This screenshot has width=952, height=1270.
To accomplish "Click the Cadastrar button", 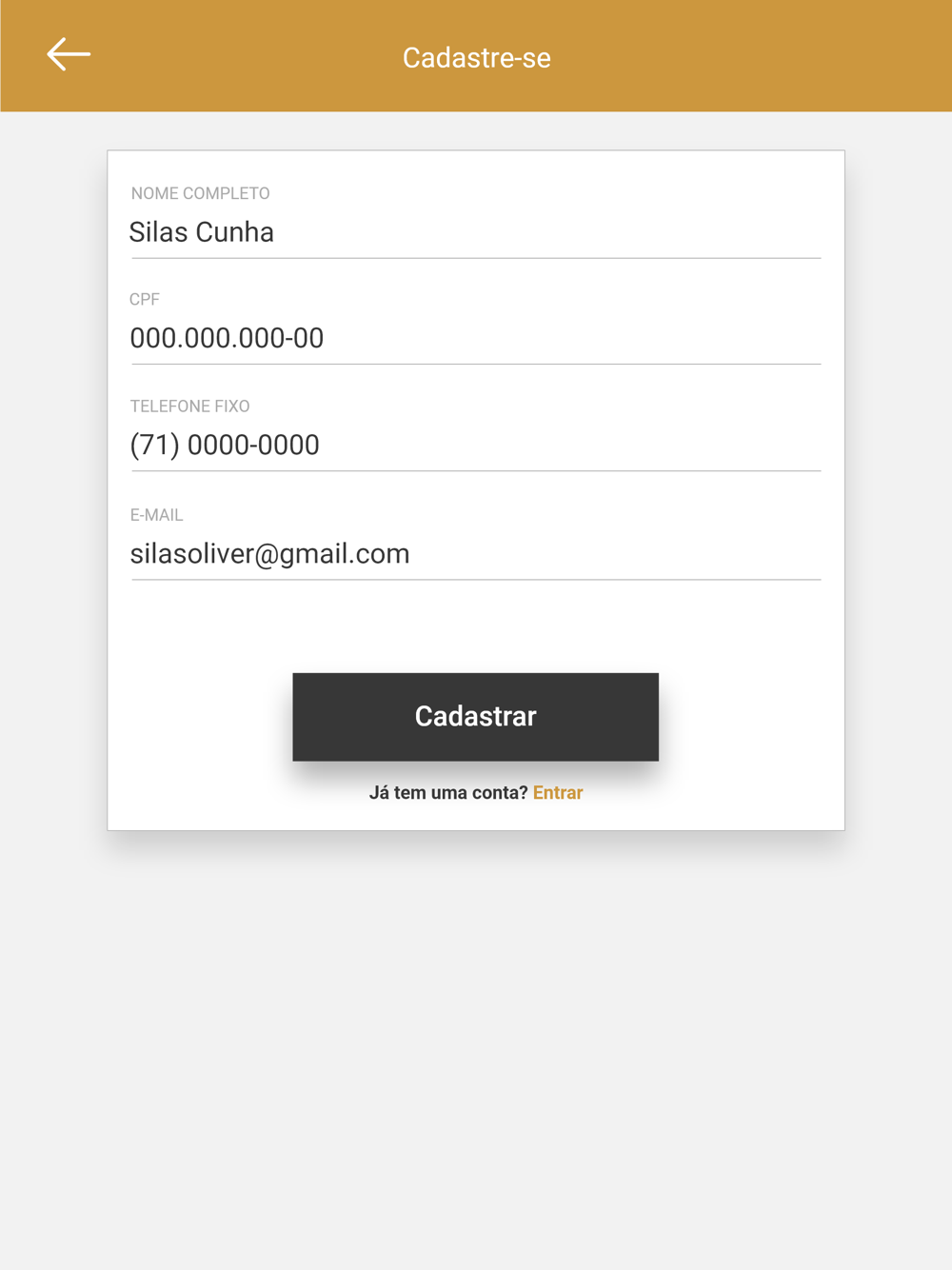I will tap(475, 716).
